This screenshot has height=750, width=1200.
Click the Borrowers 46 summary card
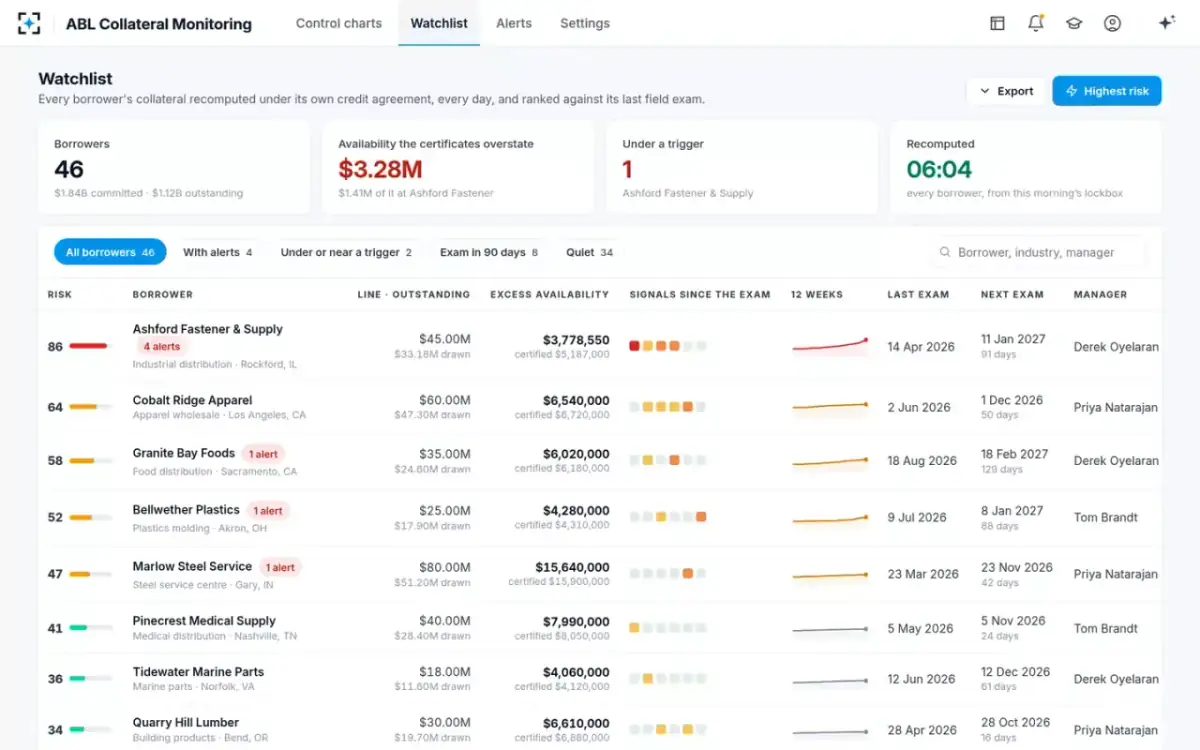174,168
